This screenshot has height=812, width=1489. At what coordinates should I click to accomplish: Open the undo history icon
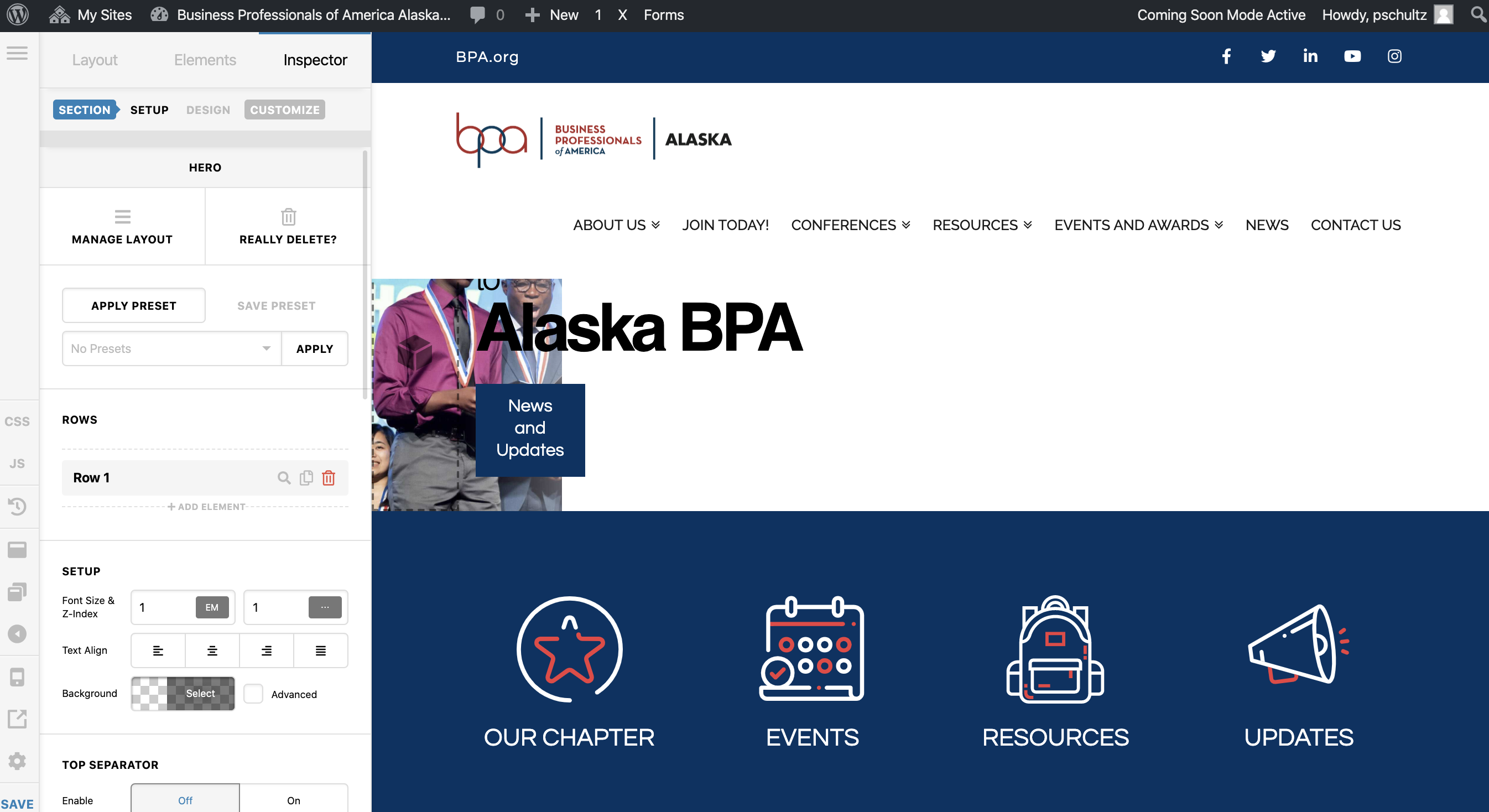[17, 506]
